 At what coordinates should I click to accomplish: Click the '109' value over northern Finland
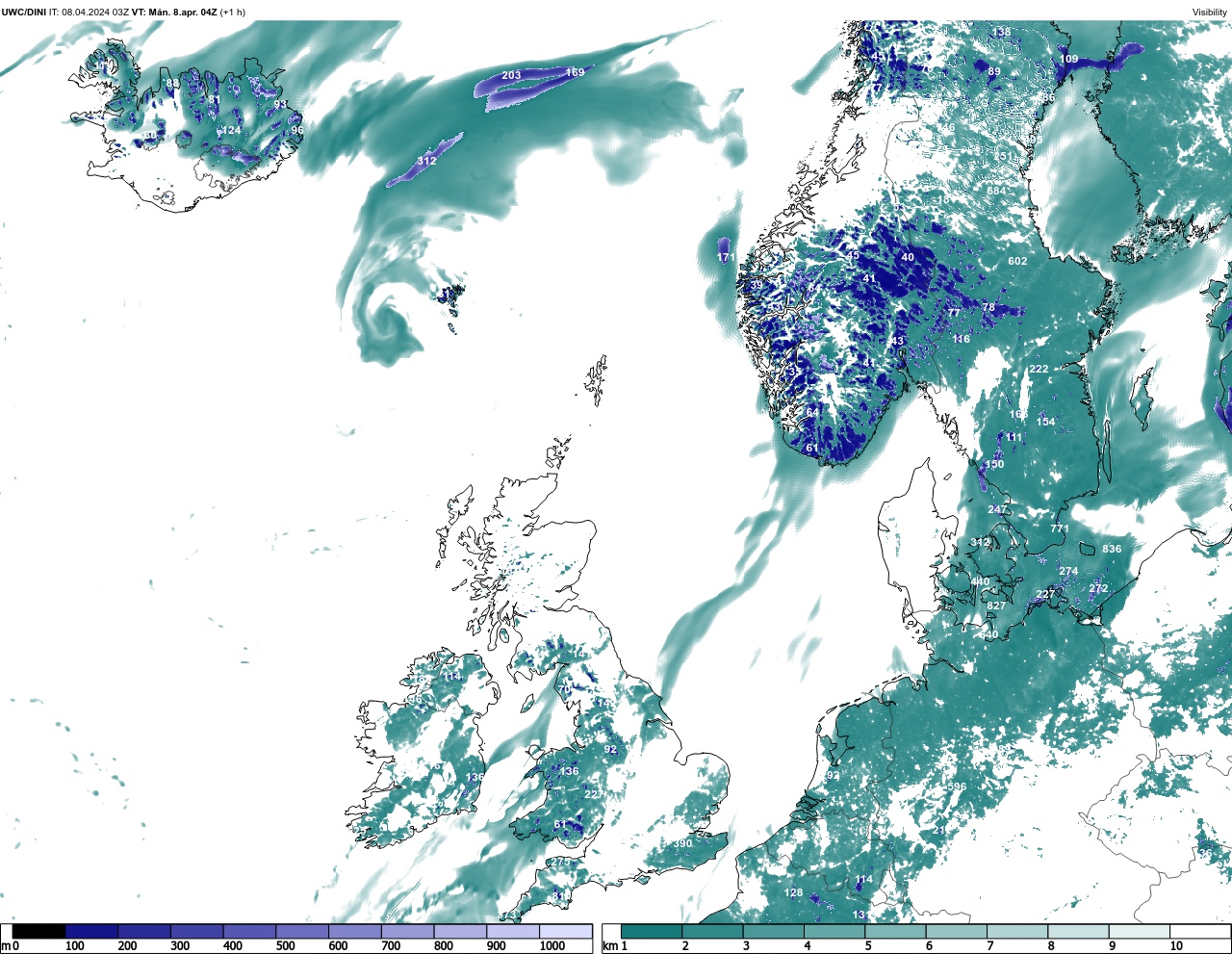click(1069, 59)
